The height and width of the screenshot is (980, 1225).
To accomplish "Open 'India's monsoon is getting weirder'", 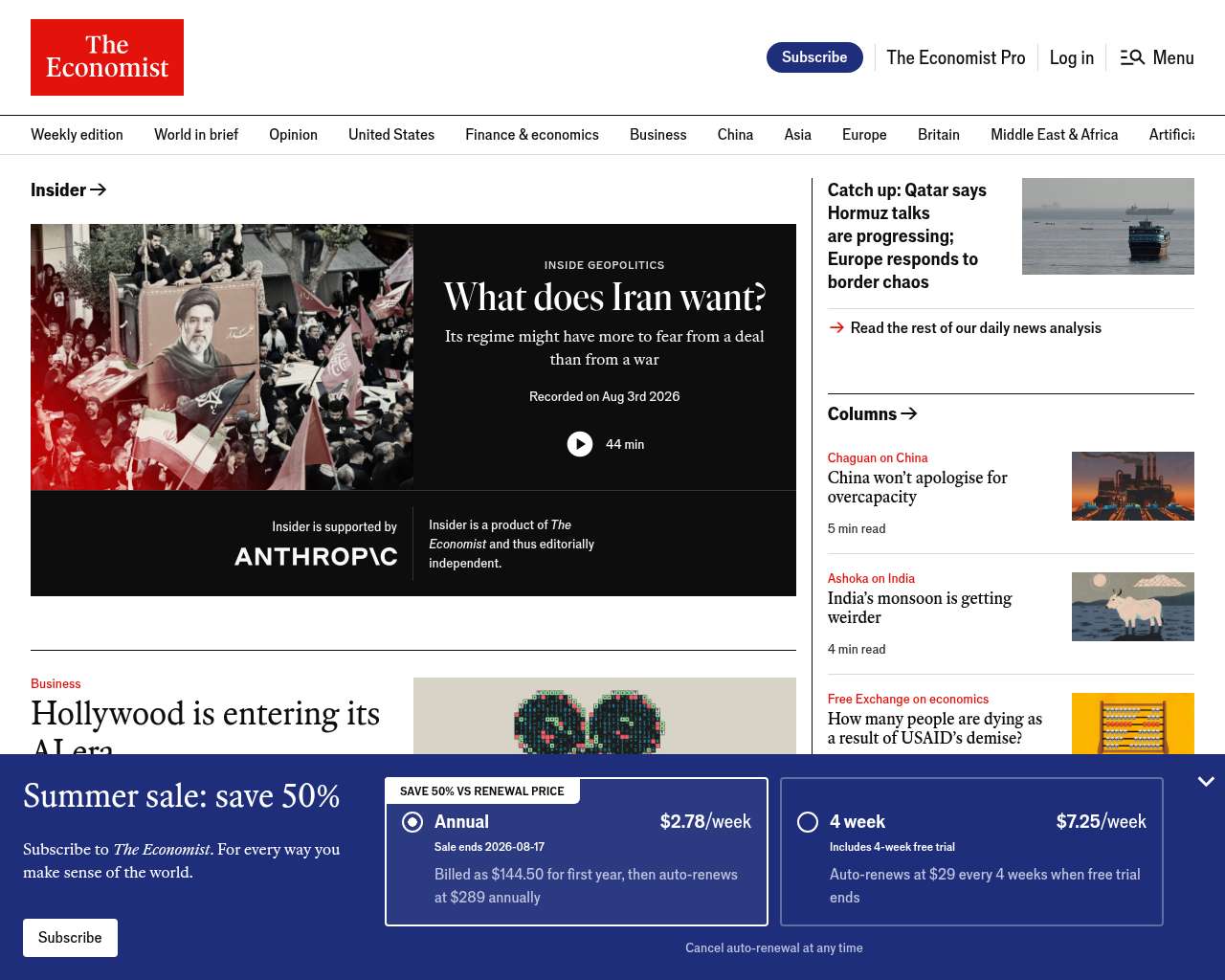I will click(x=920, y=608).
